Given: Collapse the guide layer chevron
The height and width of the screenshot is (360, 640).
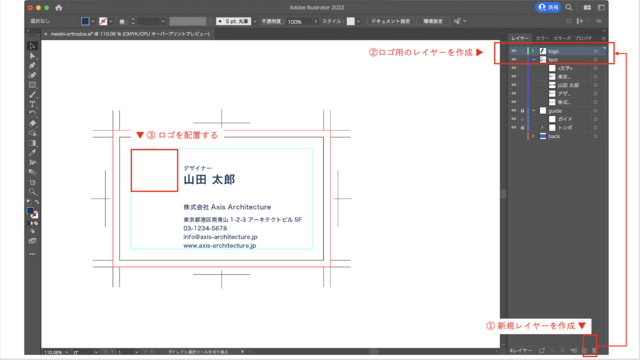Looking at the screenshot, I should tap(533, 111).
